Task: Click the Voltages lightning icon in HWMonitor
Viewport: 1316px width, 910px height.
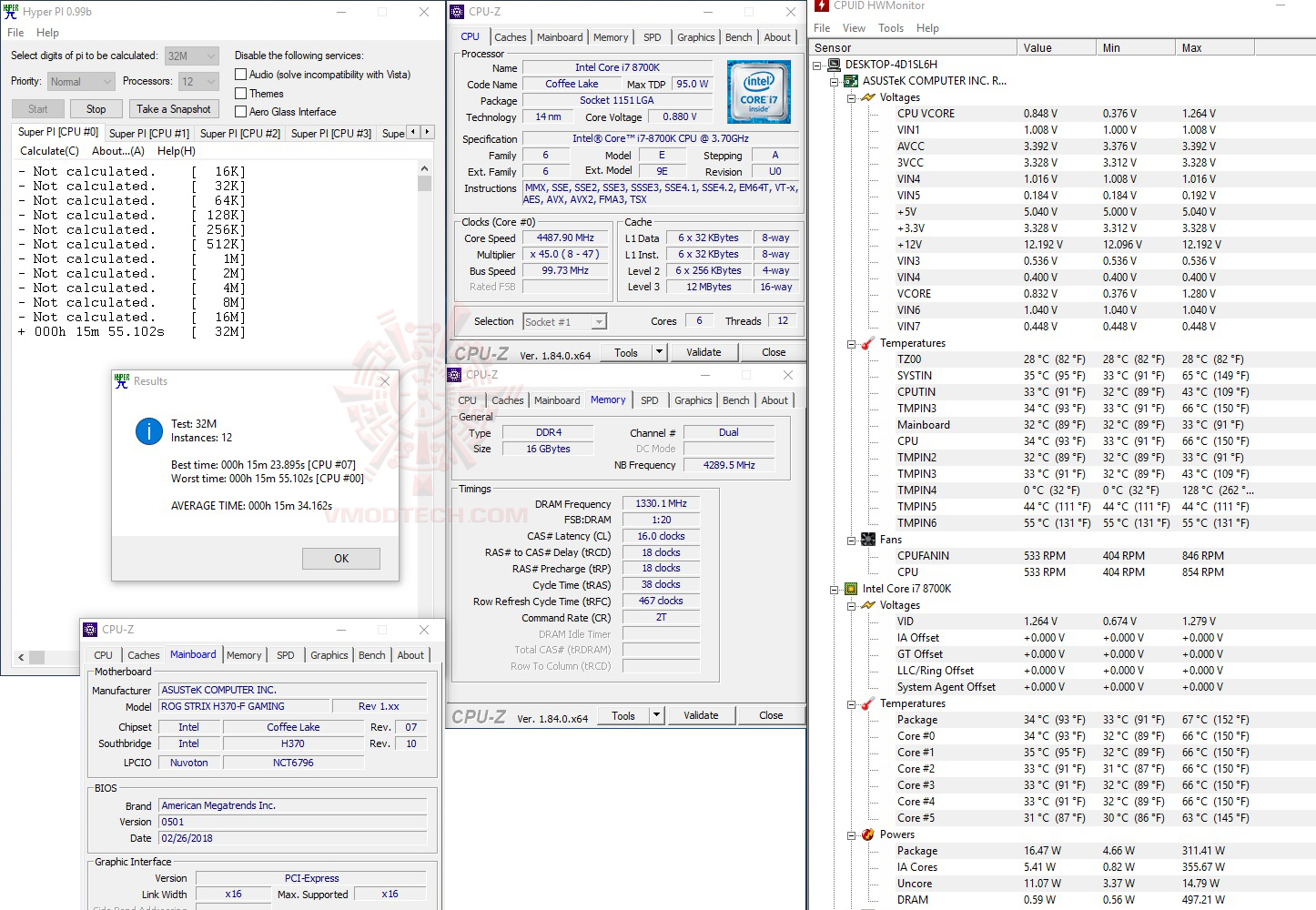Action: point(866,97)
